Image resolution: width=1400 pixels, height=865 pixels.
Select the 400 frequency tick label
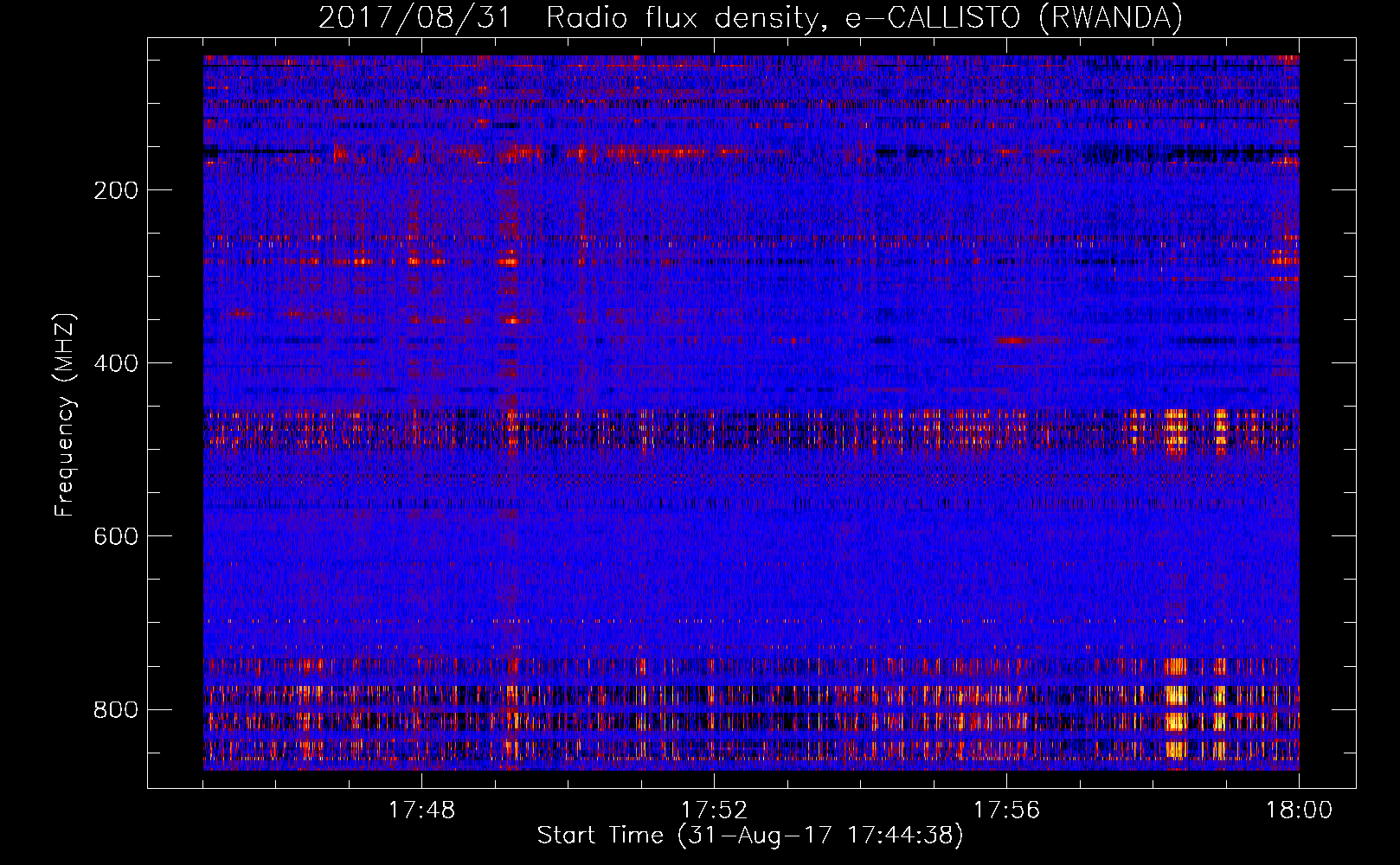click(x=116, y=363)
